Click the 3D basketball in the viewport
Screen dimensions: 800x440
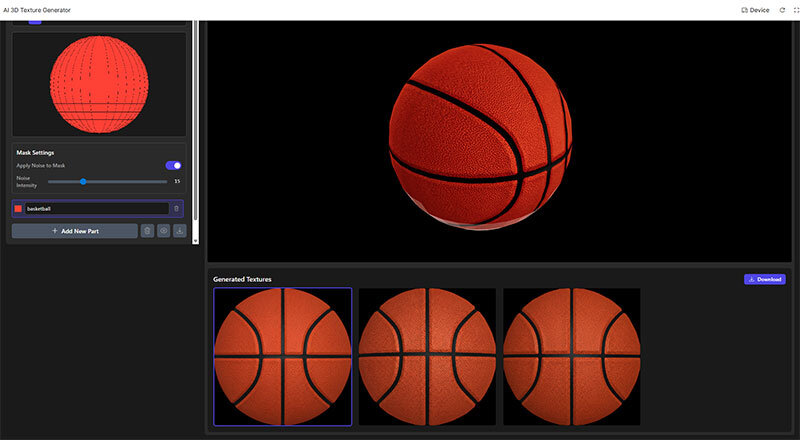tap(481, 134)
